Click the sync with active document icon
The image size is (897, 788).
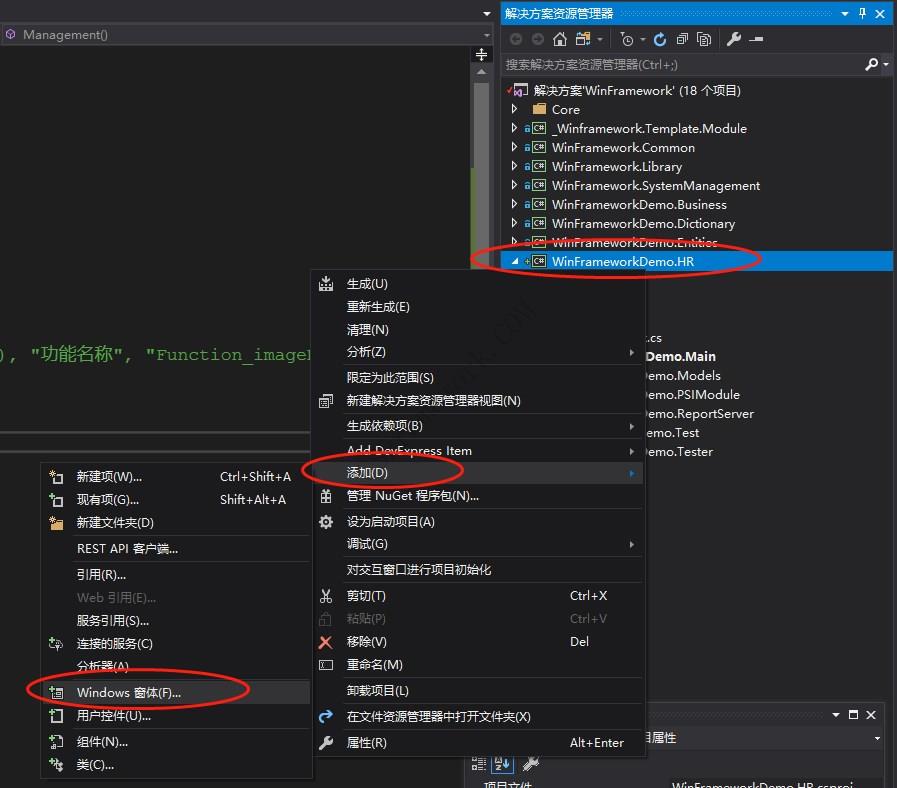pos(582,39)
